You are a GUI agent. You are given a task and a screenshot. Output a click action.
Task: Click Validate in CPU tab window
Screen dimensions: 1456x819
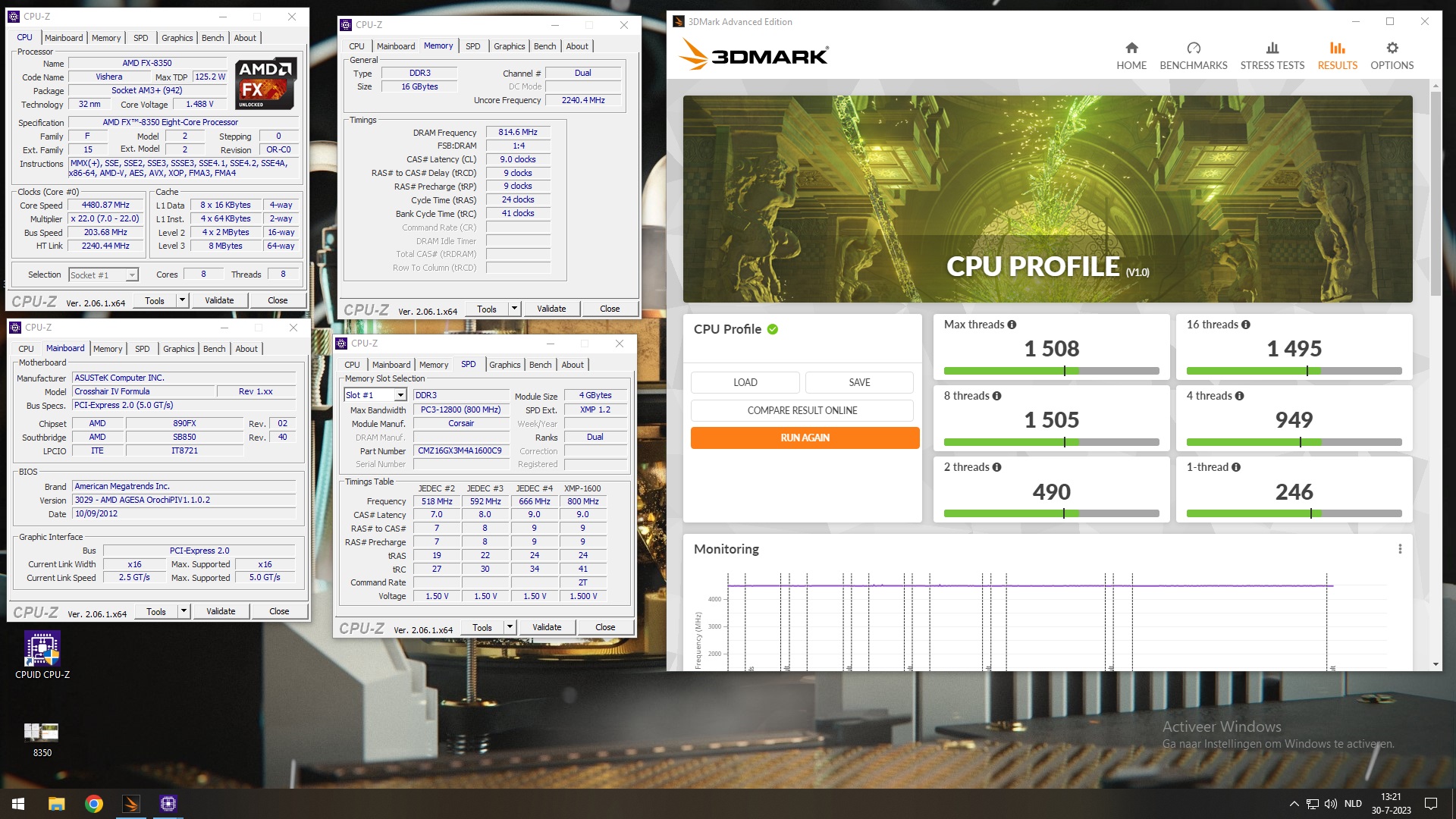(x=219, y=300)
